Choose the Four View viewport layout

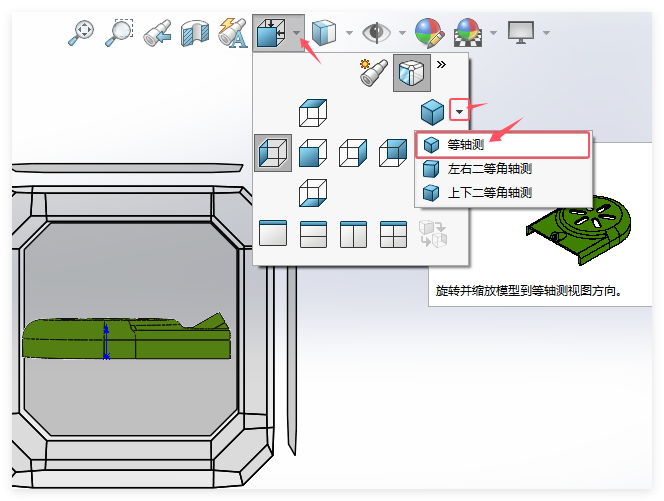click(x=393, y=234)
